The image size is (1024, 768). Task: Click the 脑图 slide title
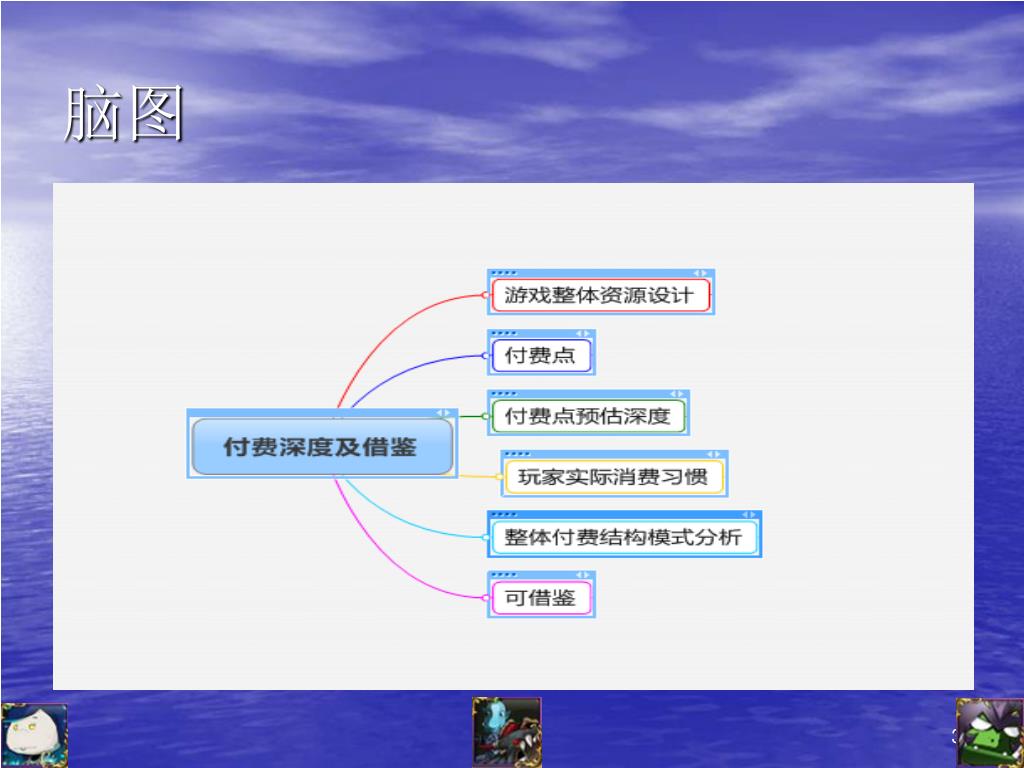[x=124, y=114]
